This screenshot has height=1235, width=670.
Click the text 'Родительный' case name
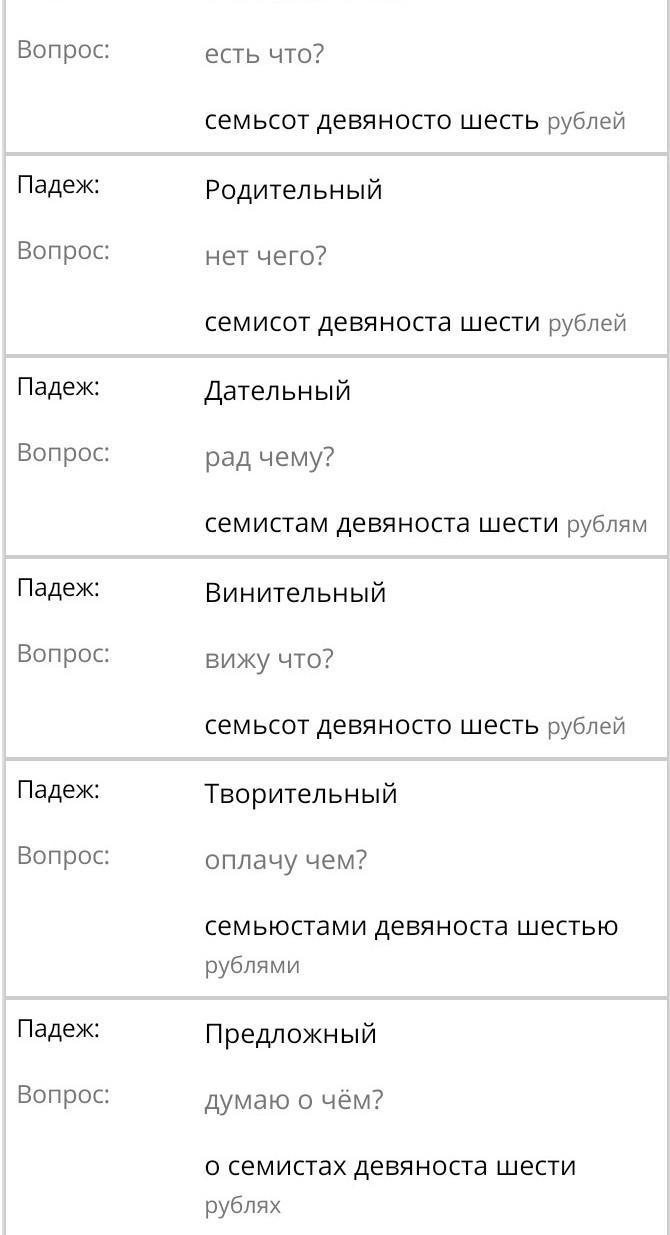[x=293, y=190]
